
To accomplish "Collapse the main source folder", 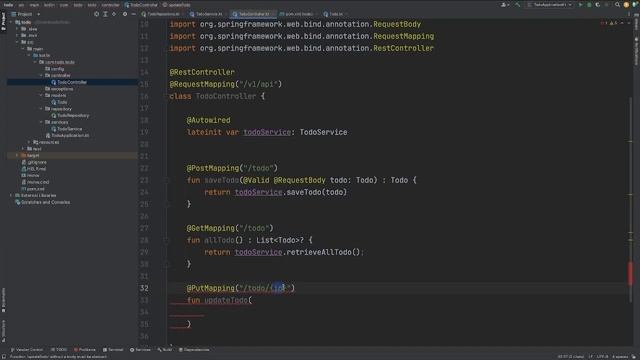I will click(x=23, y=49).
